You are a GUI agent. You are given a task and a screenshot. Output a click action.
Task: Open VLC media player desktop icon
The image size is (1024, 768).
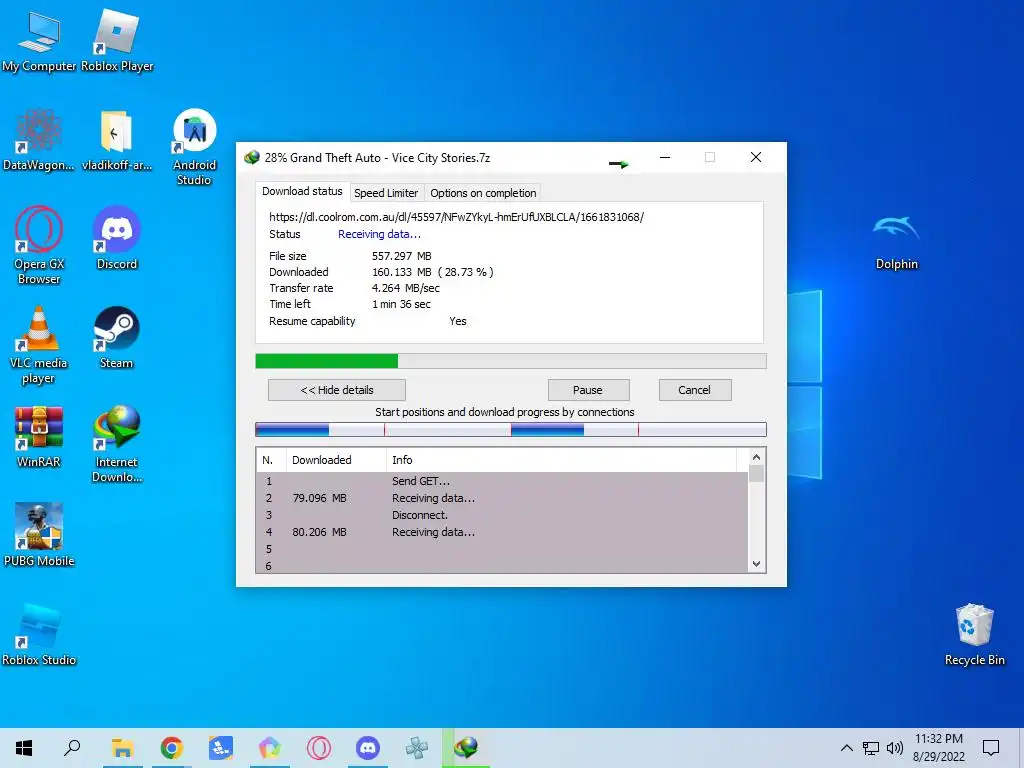[x=39, y=345]
